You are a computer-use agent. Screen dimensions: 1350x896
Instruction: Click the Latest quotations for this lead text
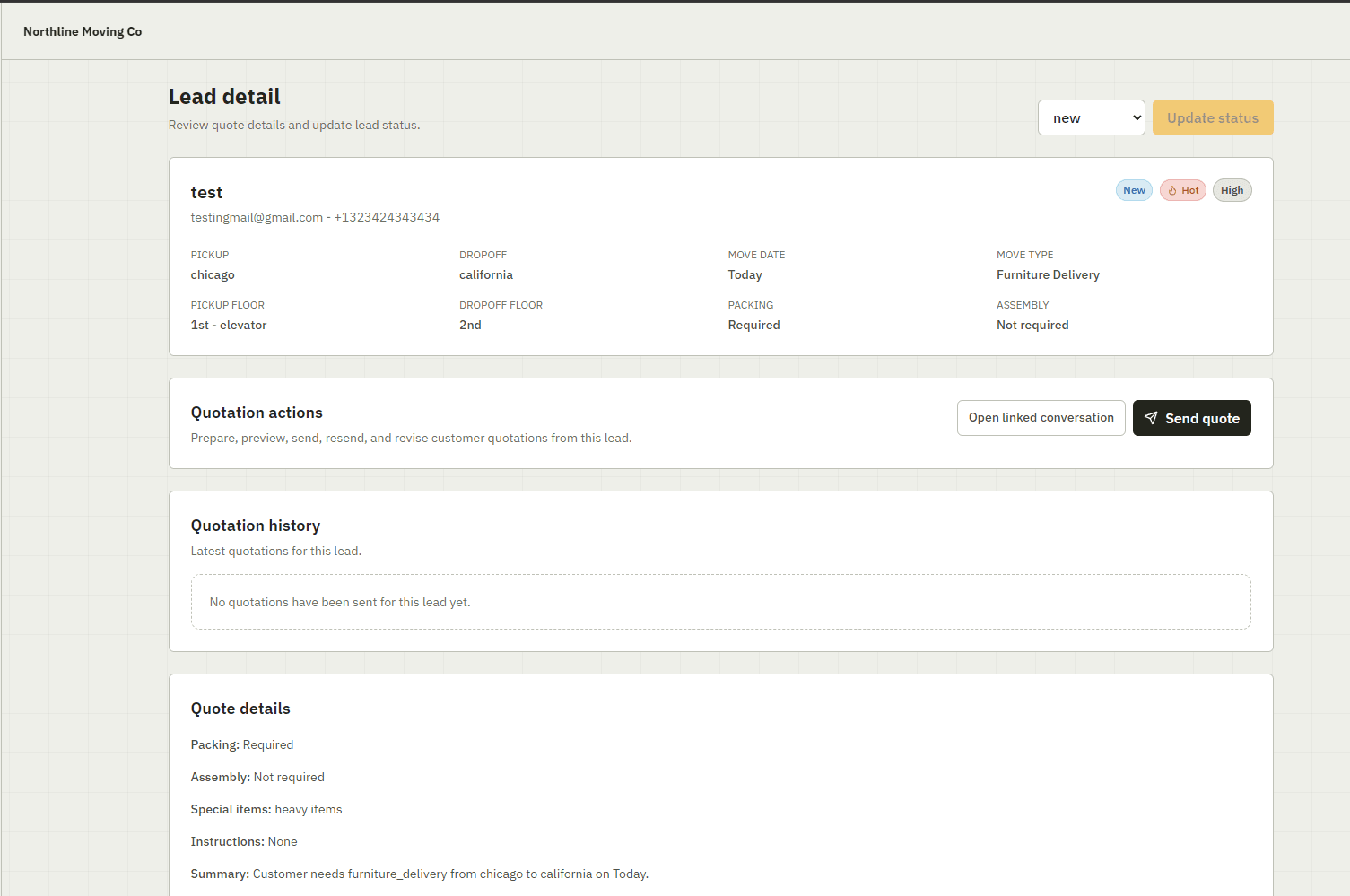pos(276,551)
